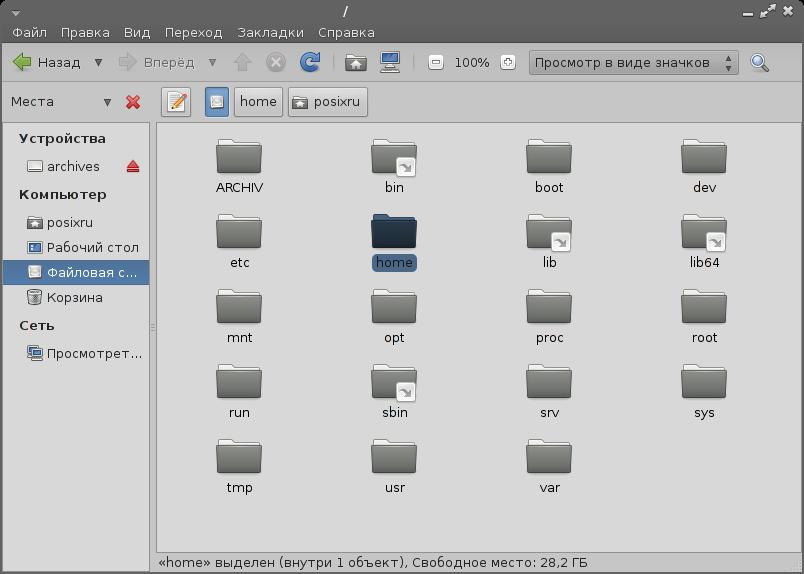Eject the archives device

click(133, 166)
